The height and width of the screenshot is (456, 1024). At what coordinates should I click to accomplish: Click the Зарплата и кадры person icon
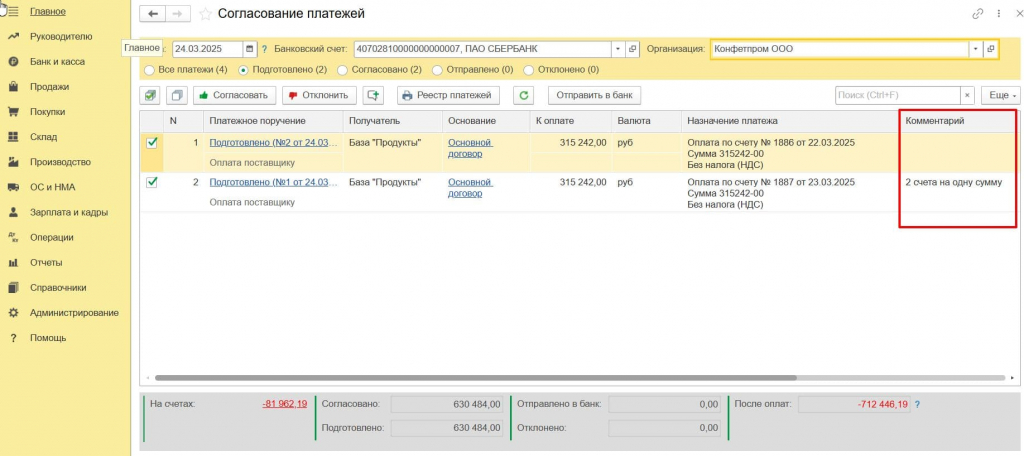pos(12,212)
